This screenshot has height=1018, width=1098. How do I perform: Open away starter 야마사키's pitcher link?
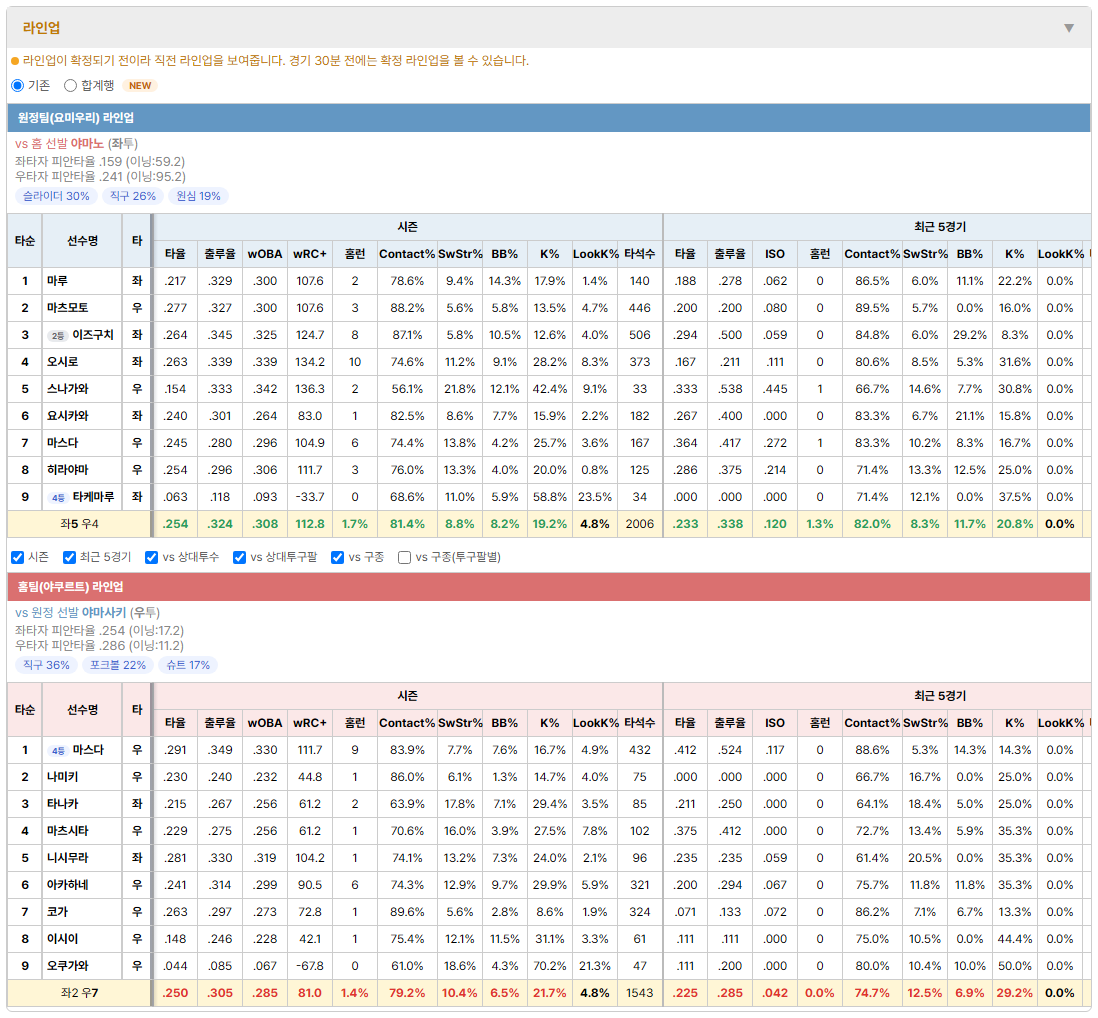(x=104, y=613)
